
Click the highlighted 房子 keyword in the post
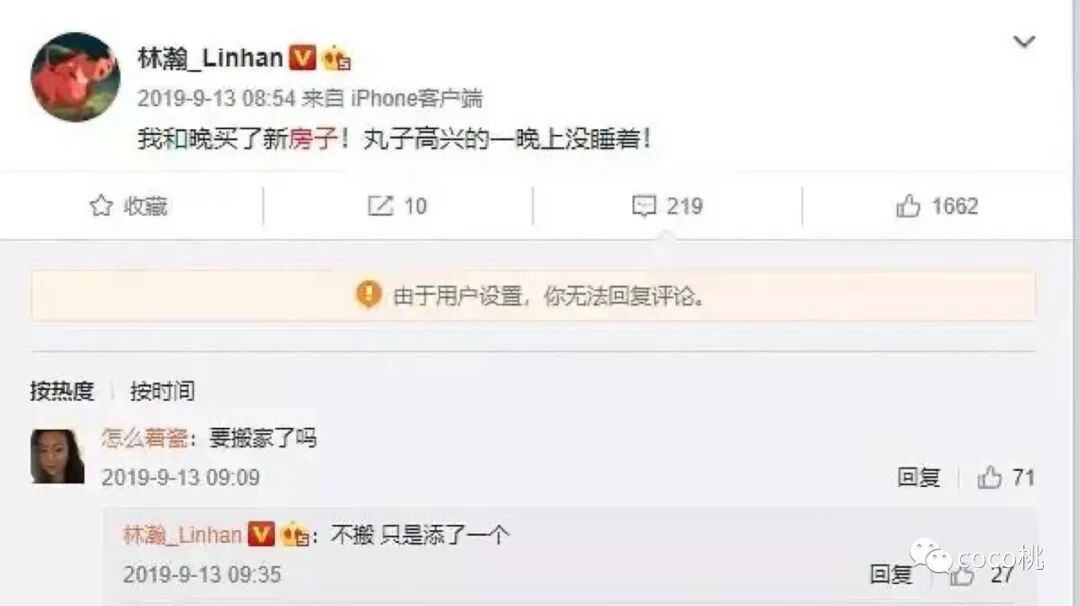coord(313,139)
